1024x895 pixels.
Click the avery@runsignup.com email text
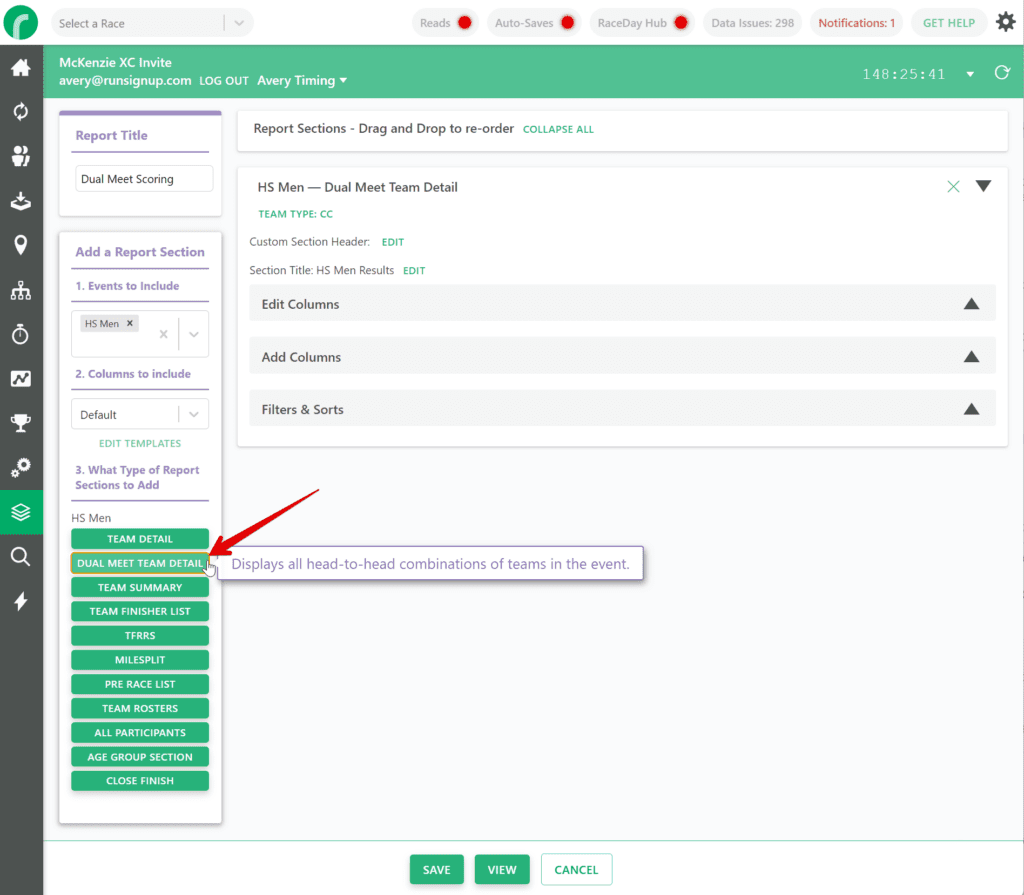(x=125, y=80)
